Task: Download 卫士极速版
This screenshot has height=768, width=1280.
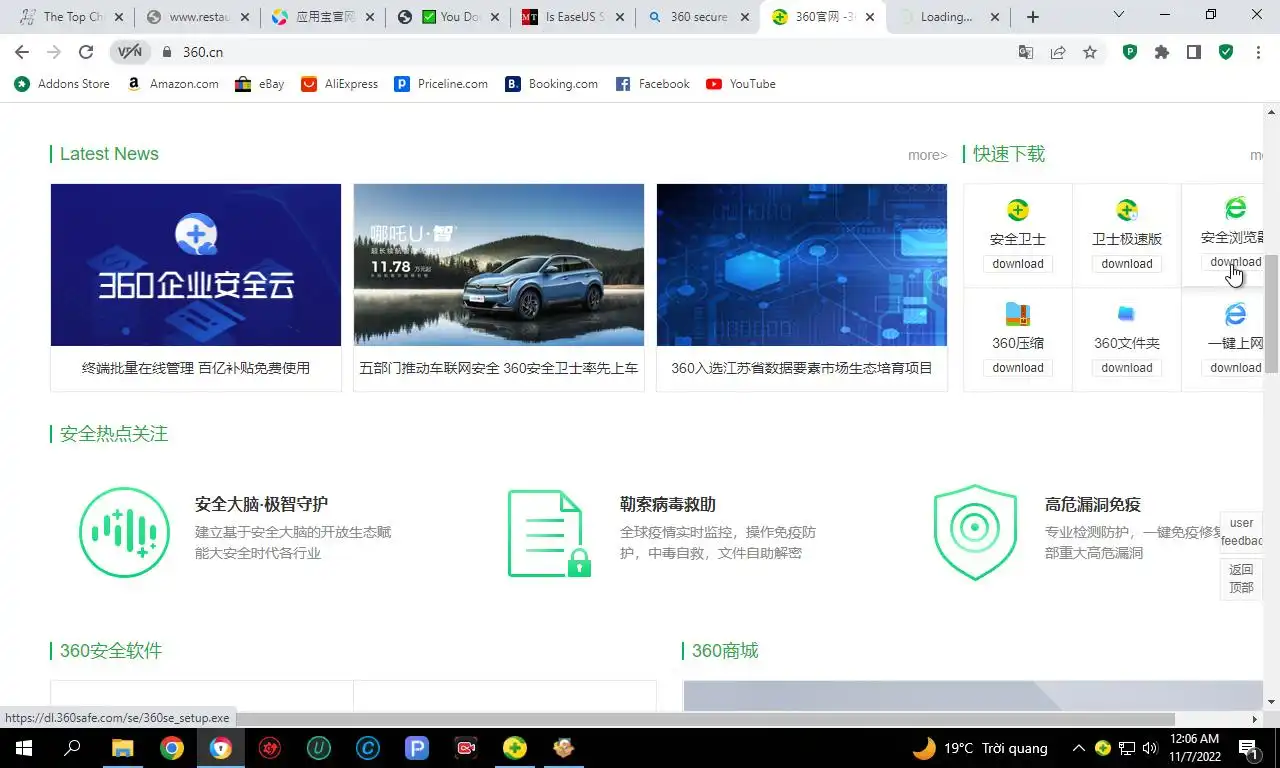Action: [1127, 264]
